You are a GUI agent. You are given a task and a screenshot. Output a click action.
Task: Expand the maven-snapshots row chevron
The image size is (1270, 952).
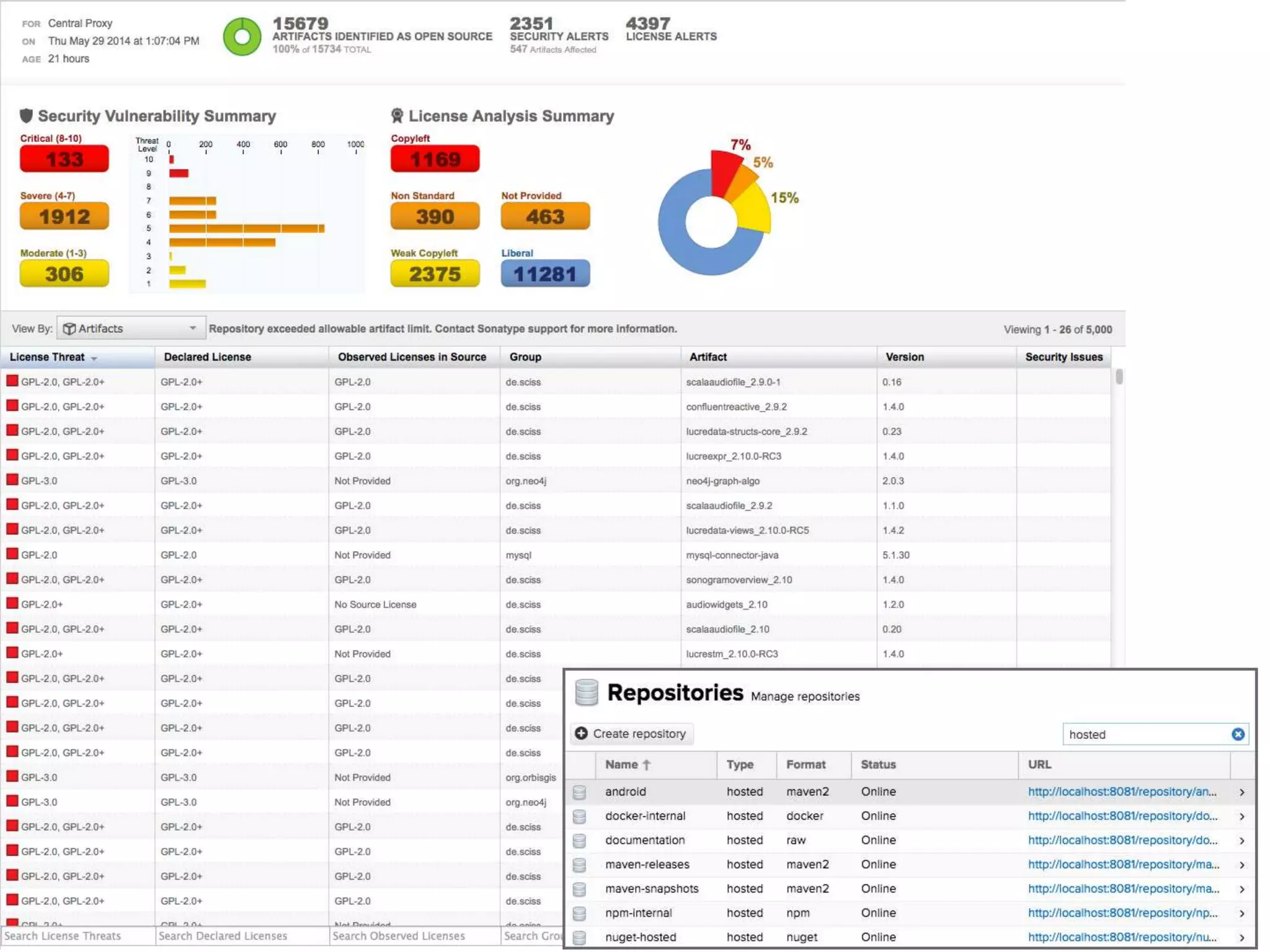1242,889
